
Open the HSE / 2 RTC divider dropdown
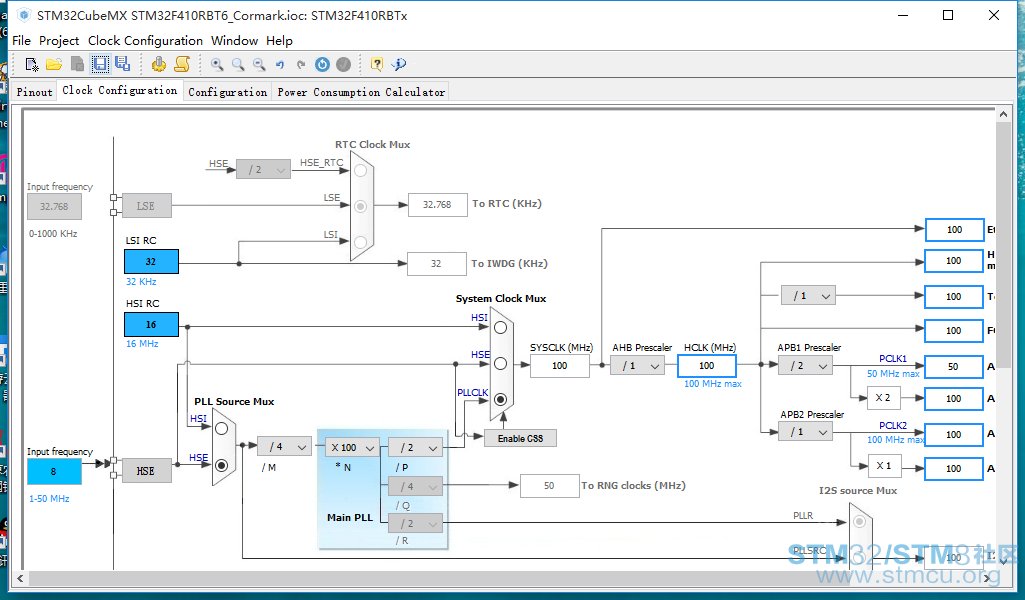click(263, 169)
